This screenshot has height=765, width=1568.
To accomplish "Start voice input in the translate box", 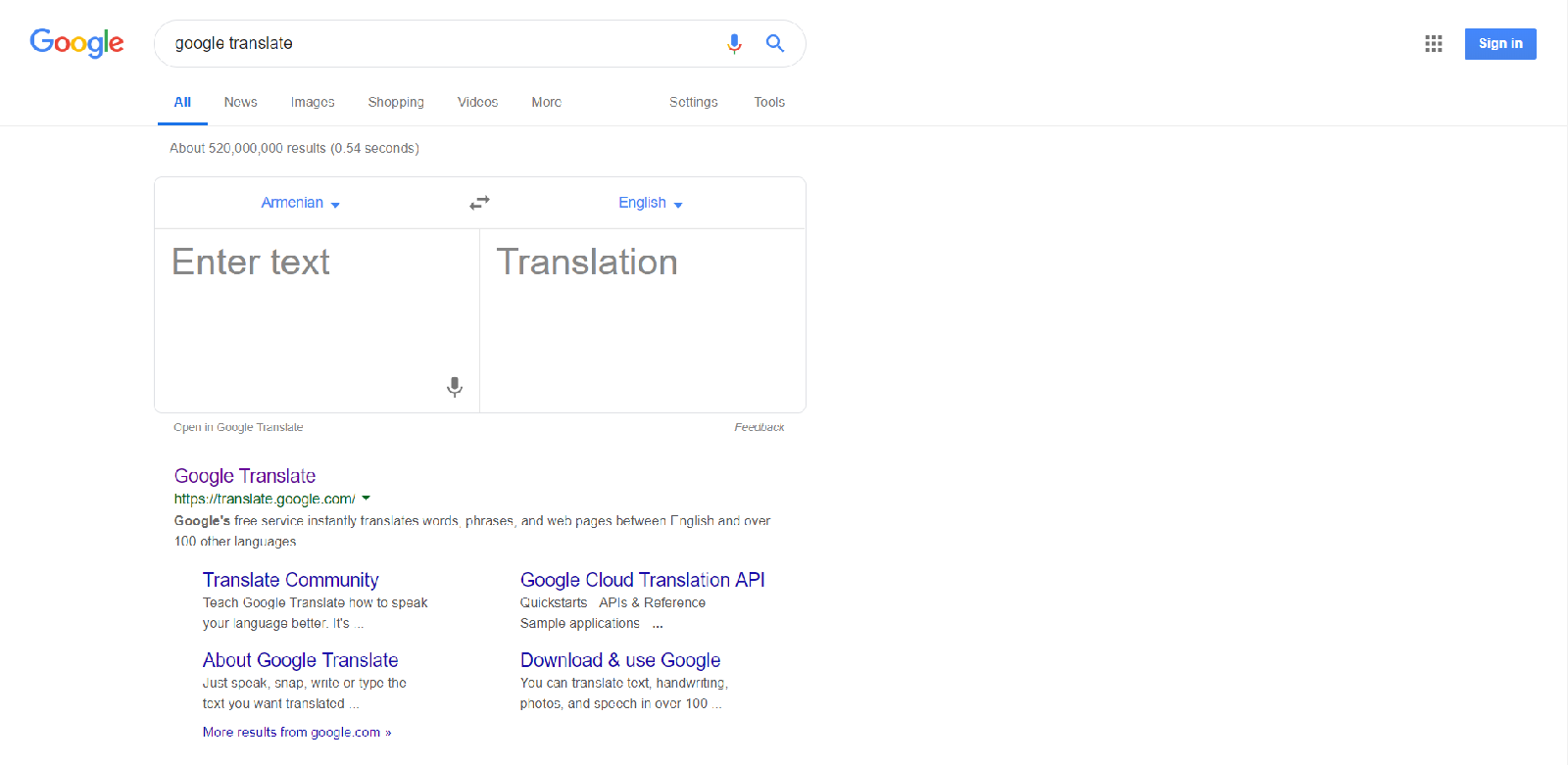I will [455, 386].
